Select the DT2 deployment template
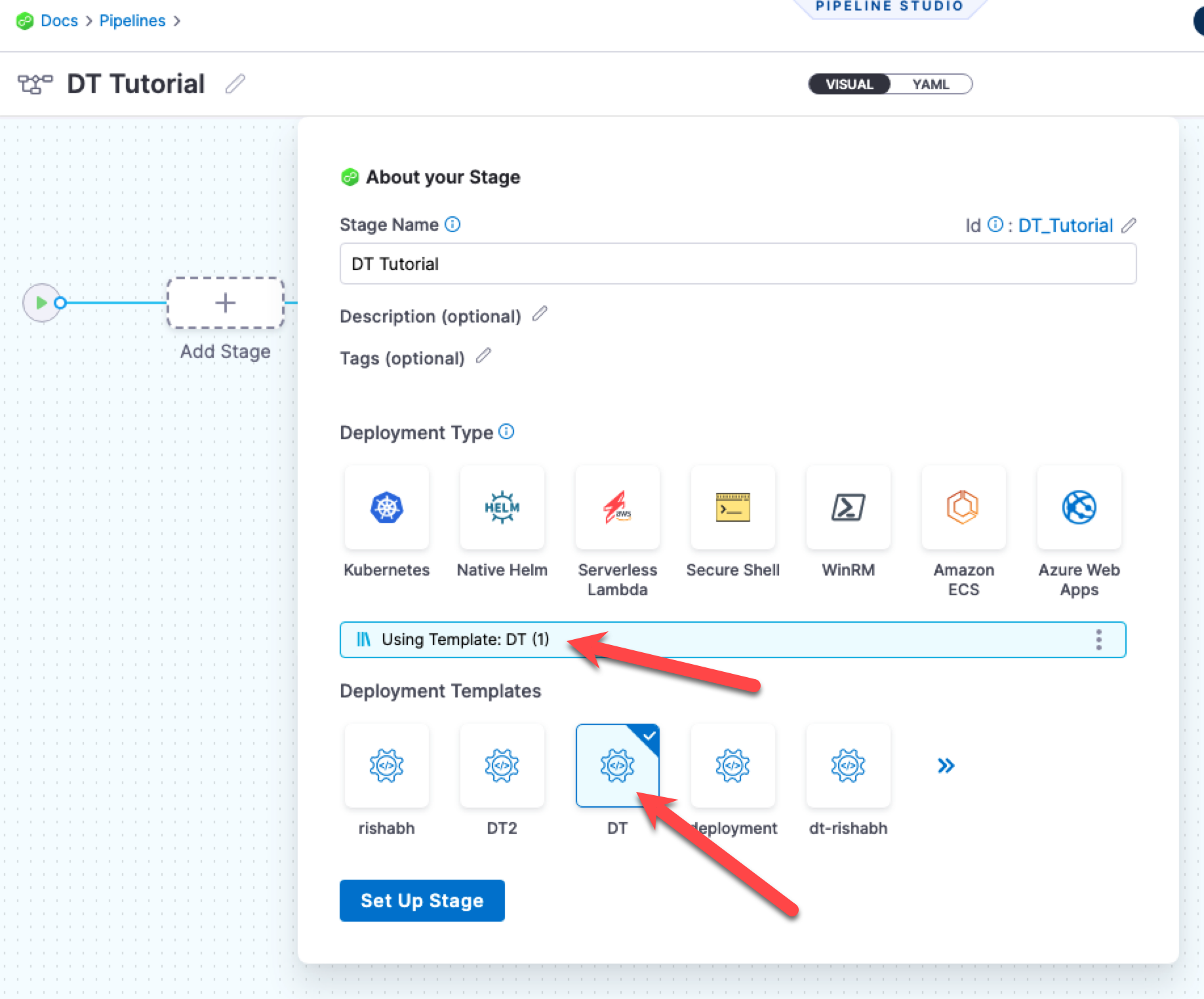The width and height of the screenshot is (1204, 999). click(x=502, y=765)
